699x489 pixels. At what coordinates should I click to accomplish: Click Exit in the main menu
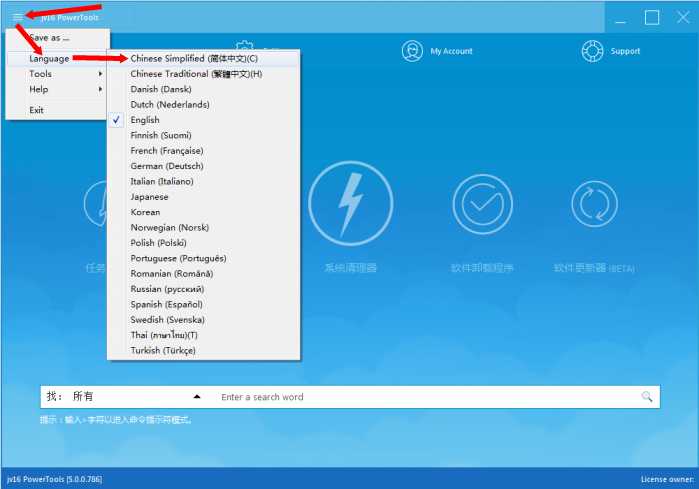pos(37,110)
